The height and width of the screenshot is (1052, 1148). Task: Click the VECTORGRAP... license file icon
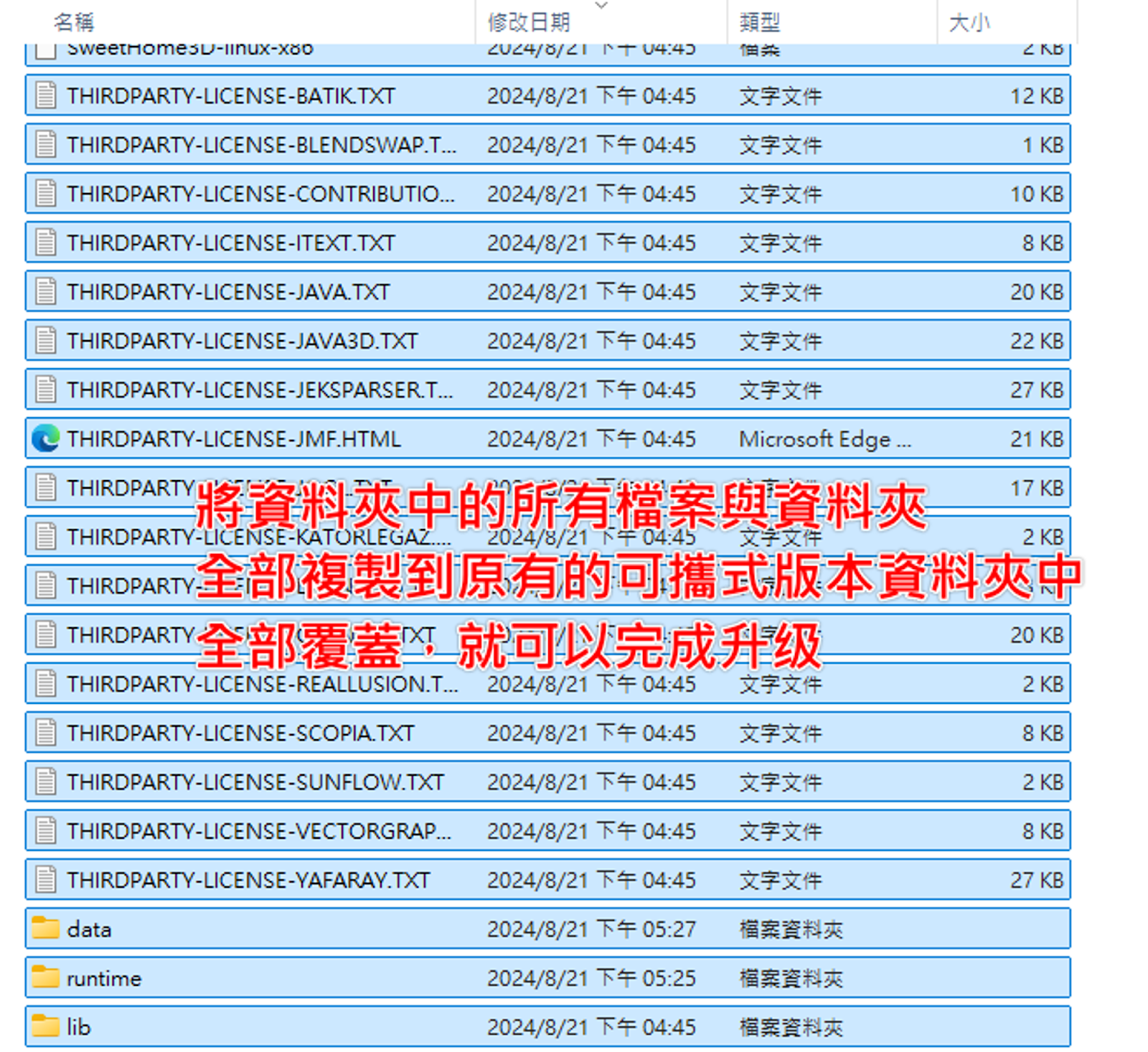click(x=46, y=830)
